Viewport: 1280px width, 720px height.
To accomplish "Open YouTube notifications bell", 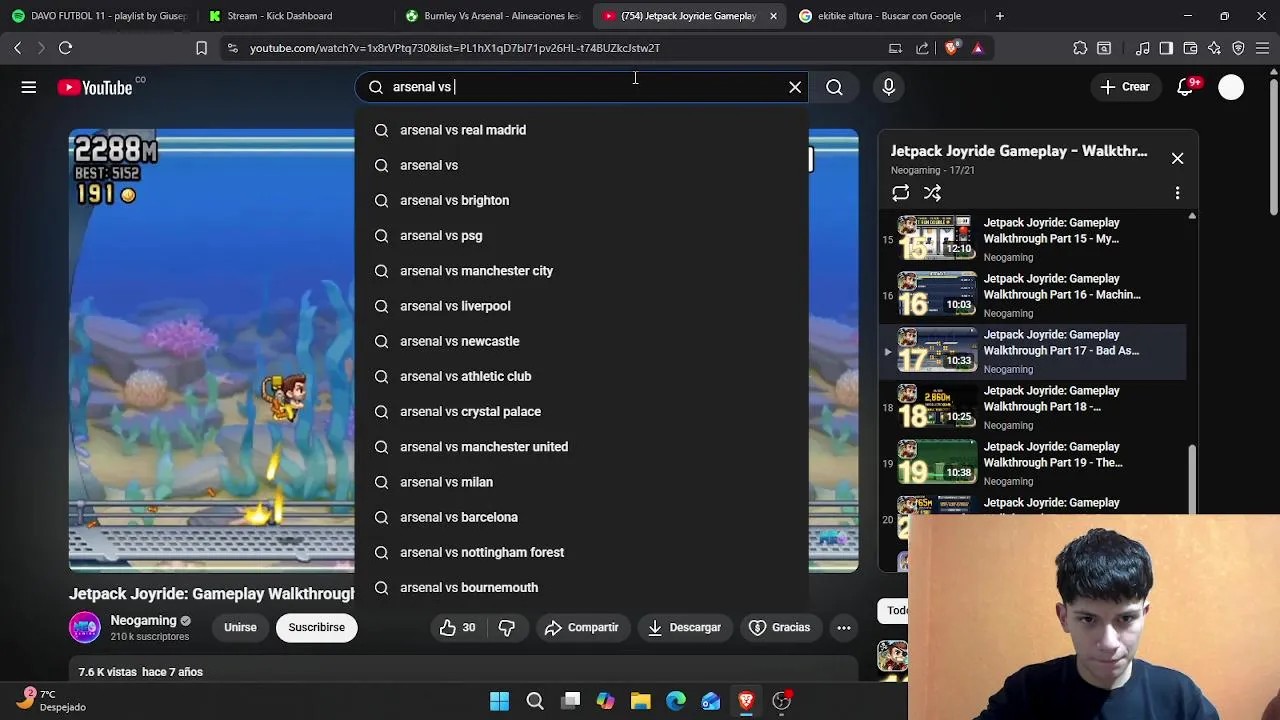I will tap(1185, 87).
